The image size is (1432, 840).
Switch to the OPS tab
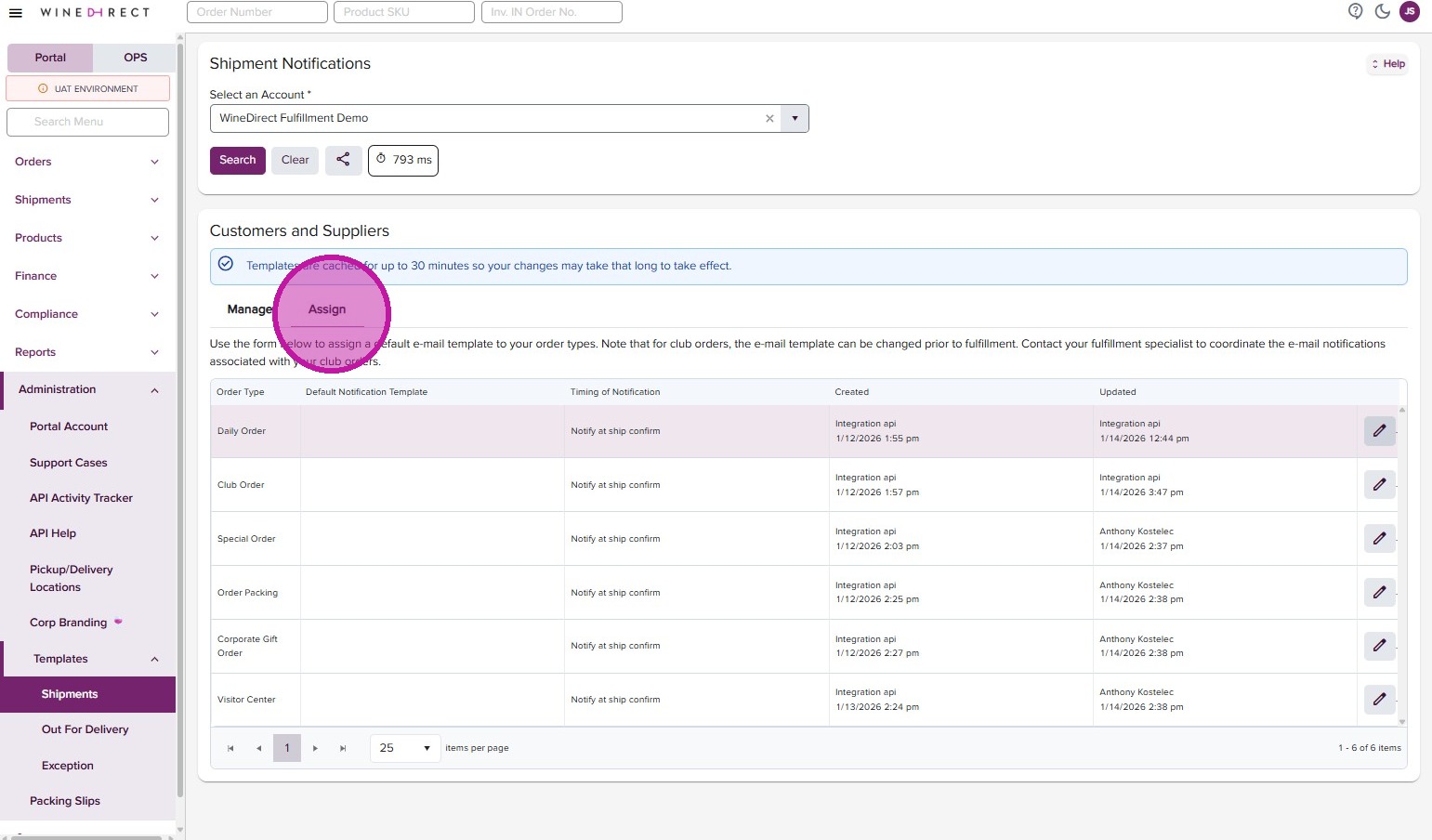coord(136,58)
